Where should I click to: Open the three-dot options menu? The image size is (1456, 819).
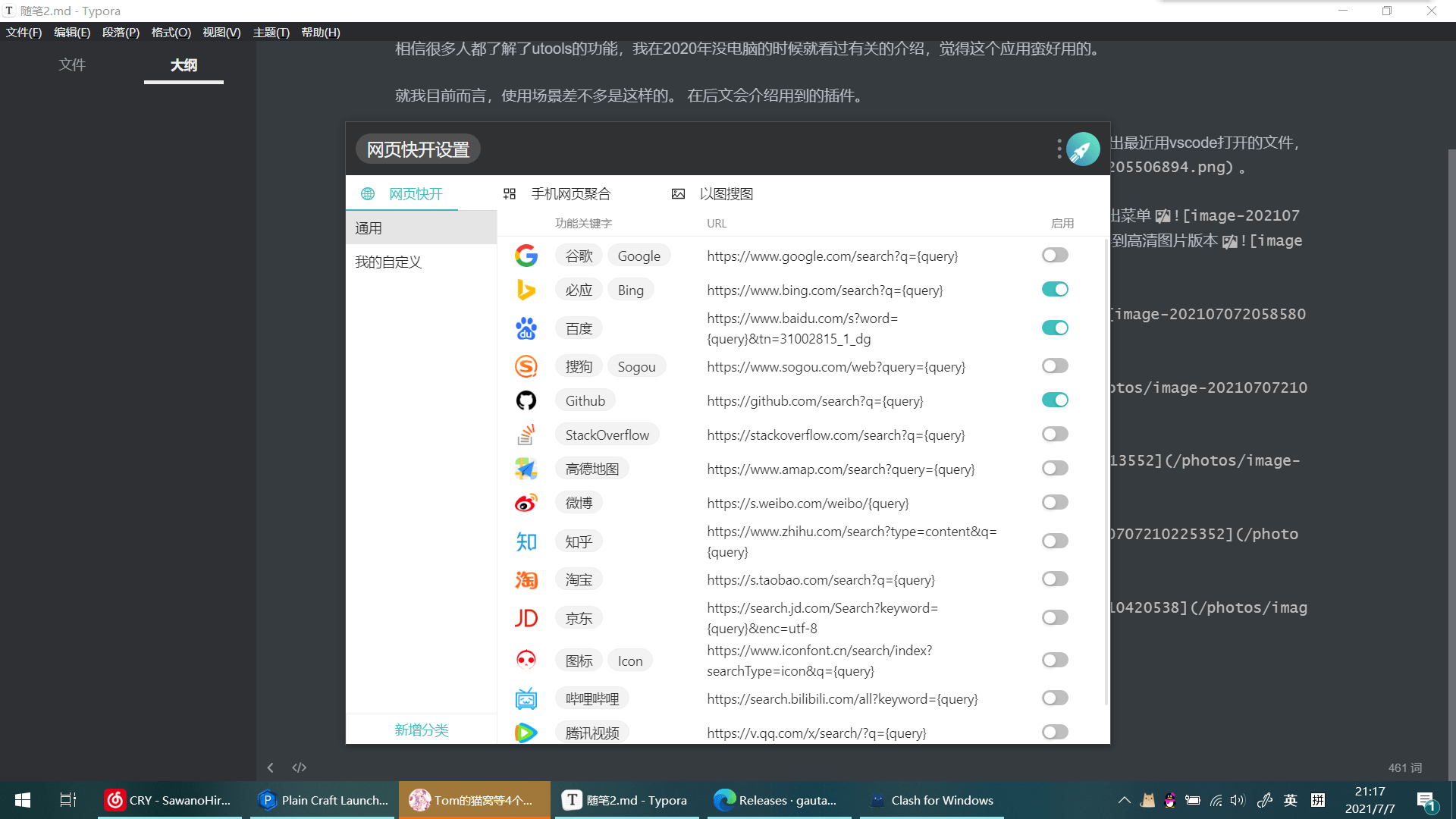pyautogui.click(x=1059, y=149)
